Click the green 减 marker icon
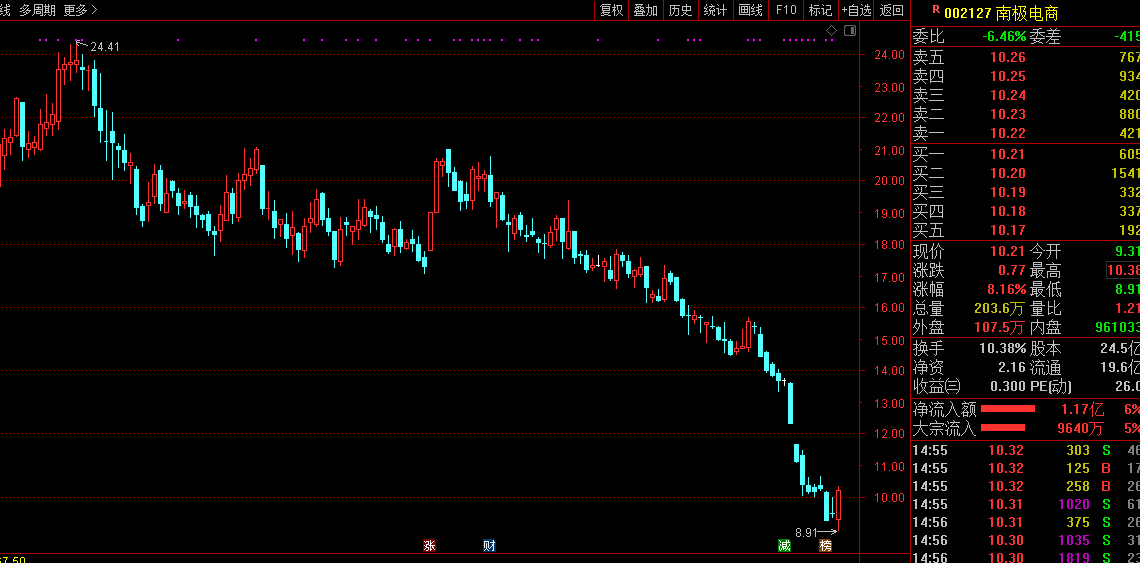Viewport: 1140px width, 563px height. (784, 546)
